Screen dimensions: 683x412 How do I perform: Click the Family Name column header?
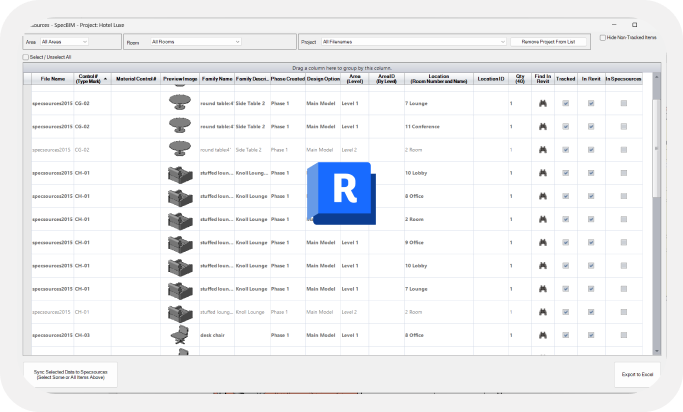pyautogui.click(x=217, y=79)
